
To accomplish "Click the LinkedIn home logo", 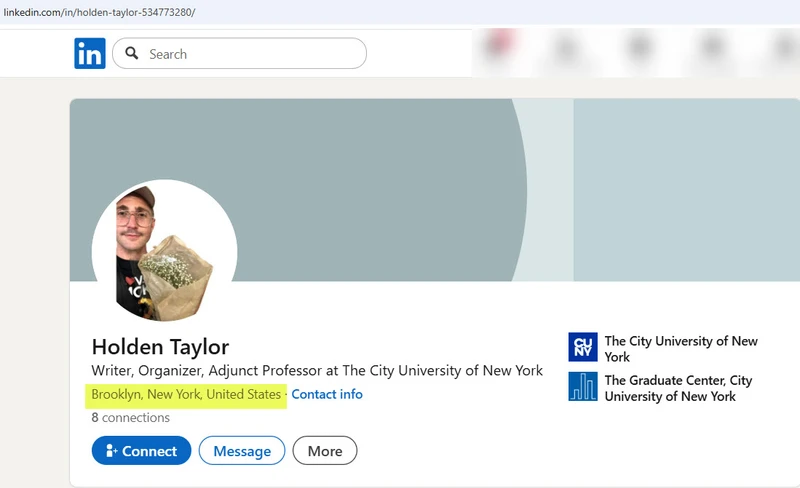I will (90, 53).
